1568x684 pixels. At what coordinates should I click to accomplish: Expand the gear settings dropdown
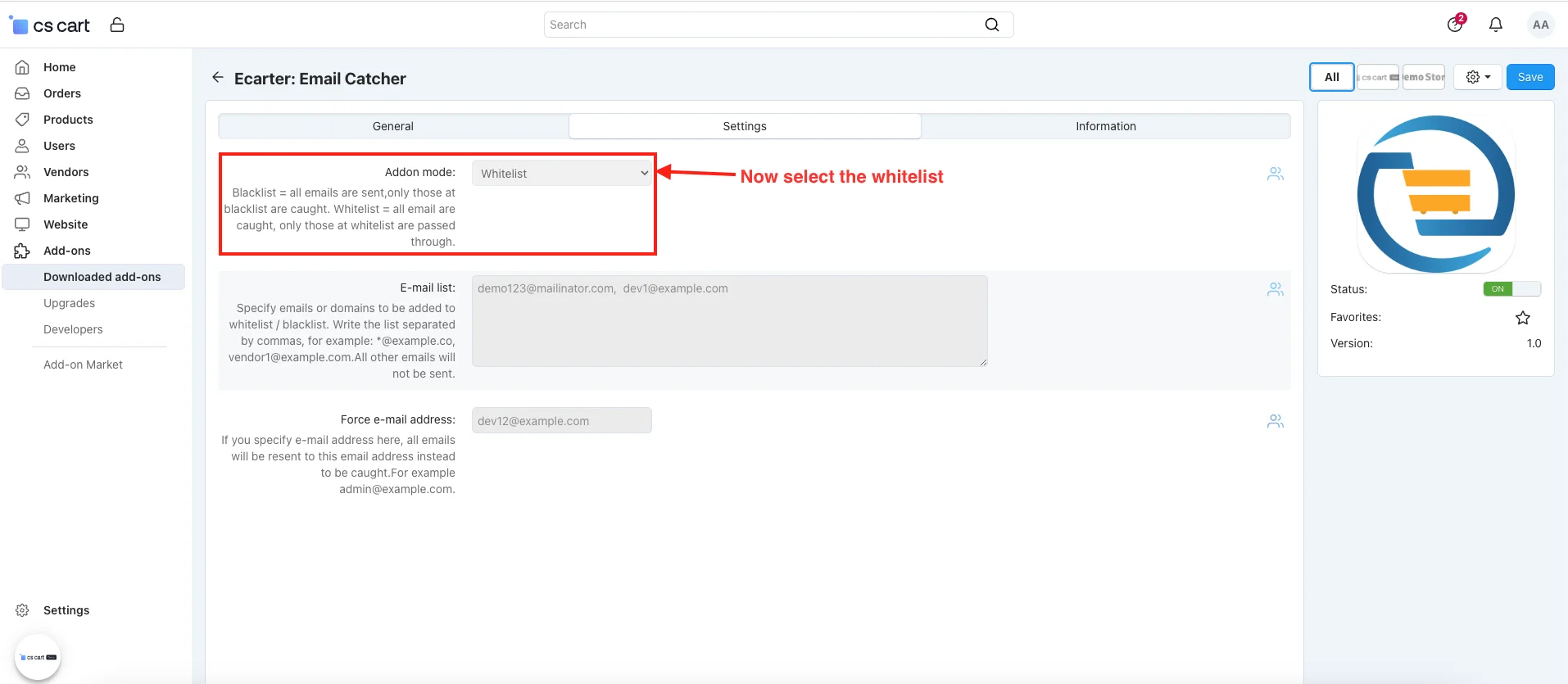click(x=1477, y=77)
